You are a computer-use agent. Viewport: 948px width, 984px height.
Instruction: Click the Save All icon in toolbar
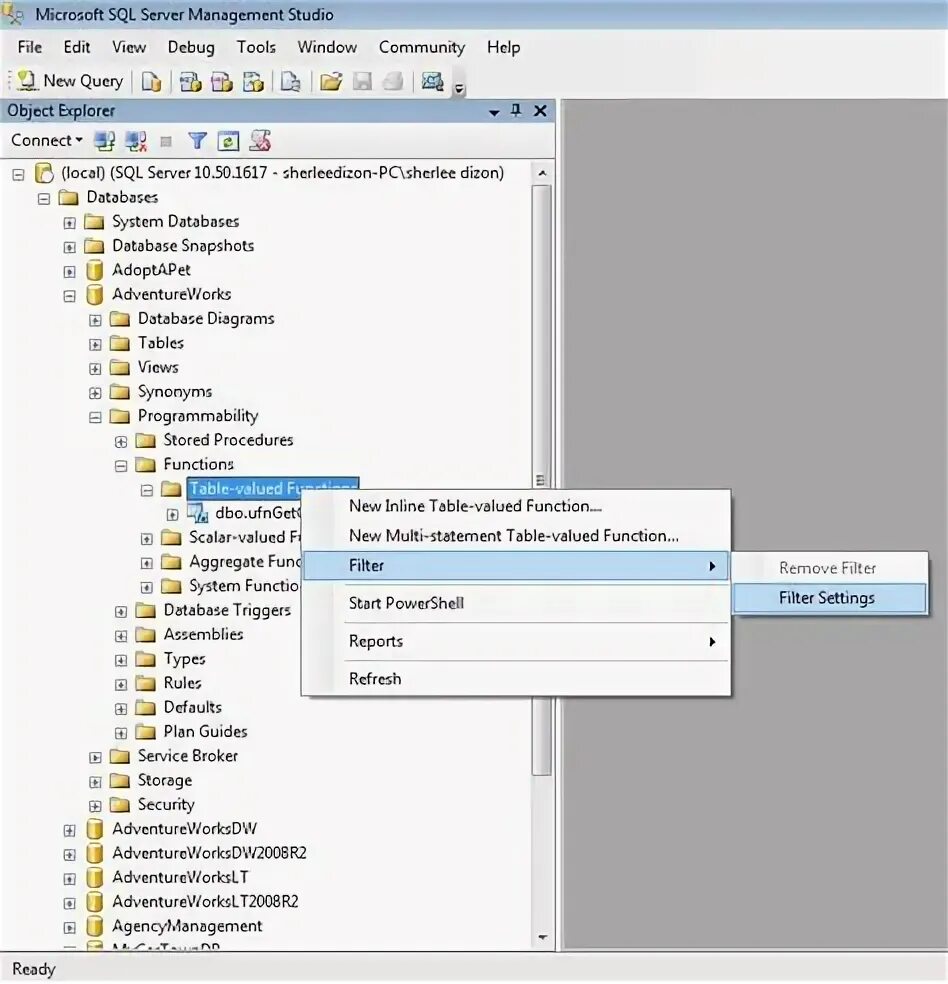pos(393,82)
